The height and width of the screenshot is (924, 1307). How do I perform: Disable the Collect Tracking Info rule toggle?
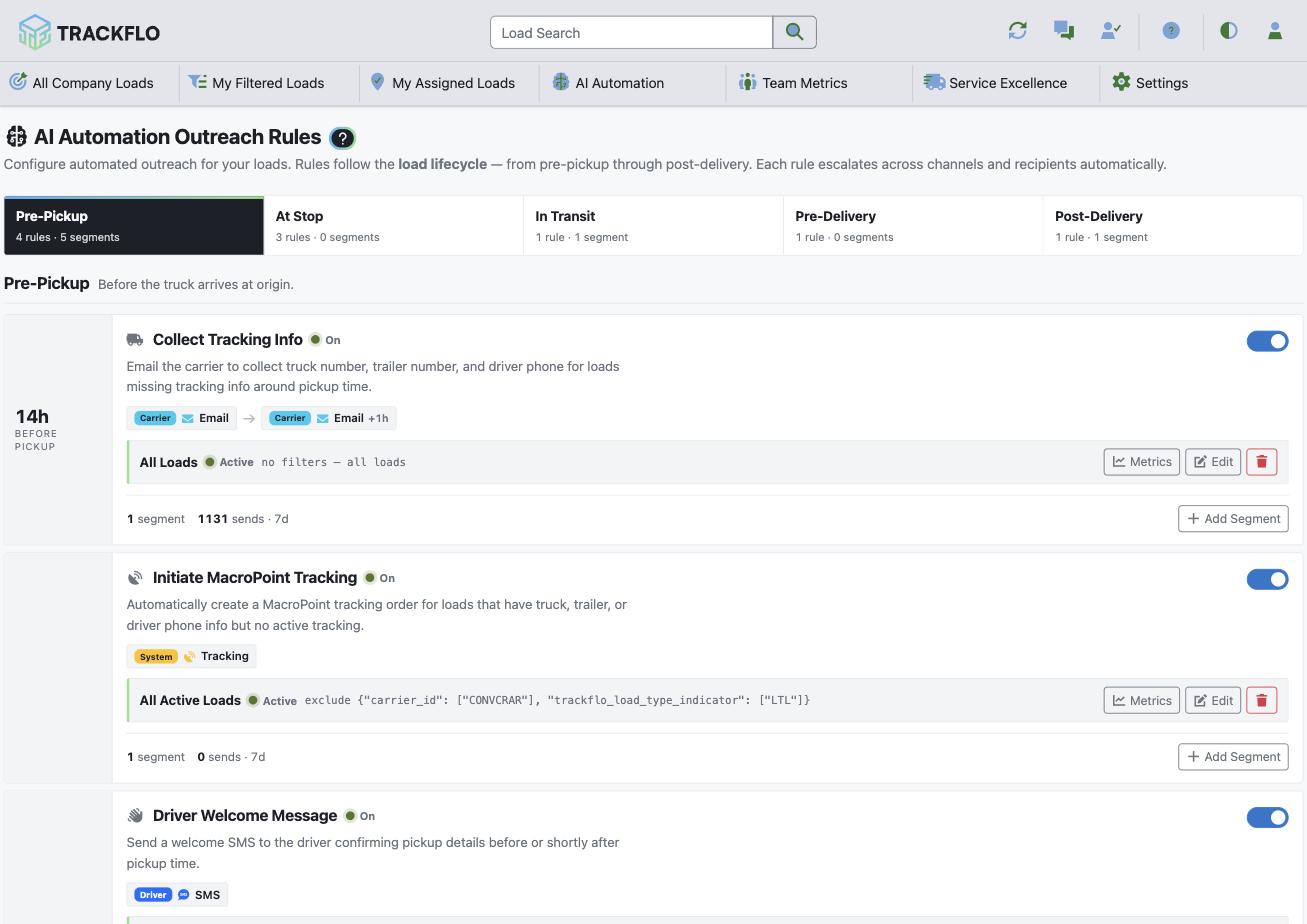point(1267,341)
